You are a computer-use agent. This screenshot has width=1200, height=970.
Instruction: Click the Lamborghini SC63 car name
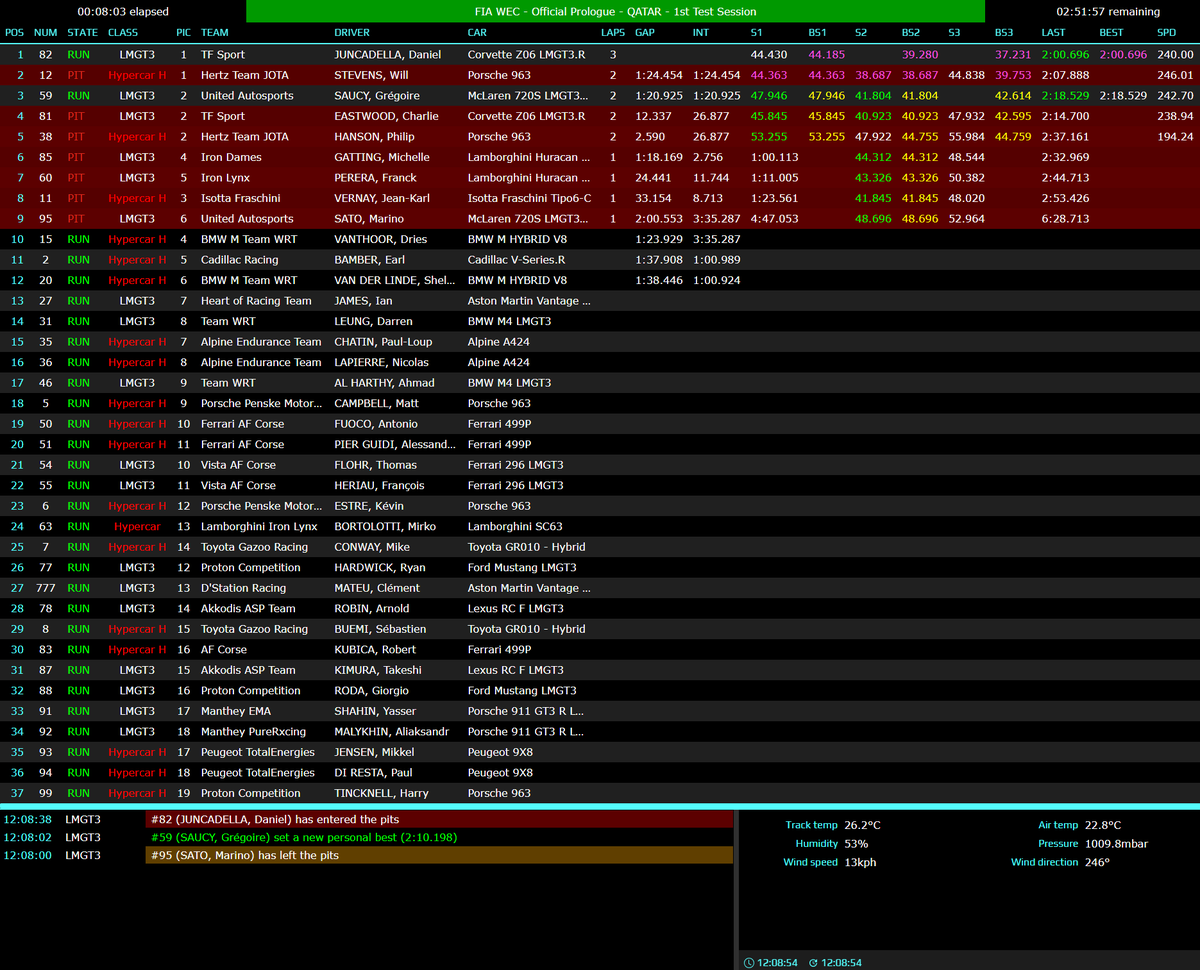tap(515, 526)
